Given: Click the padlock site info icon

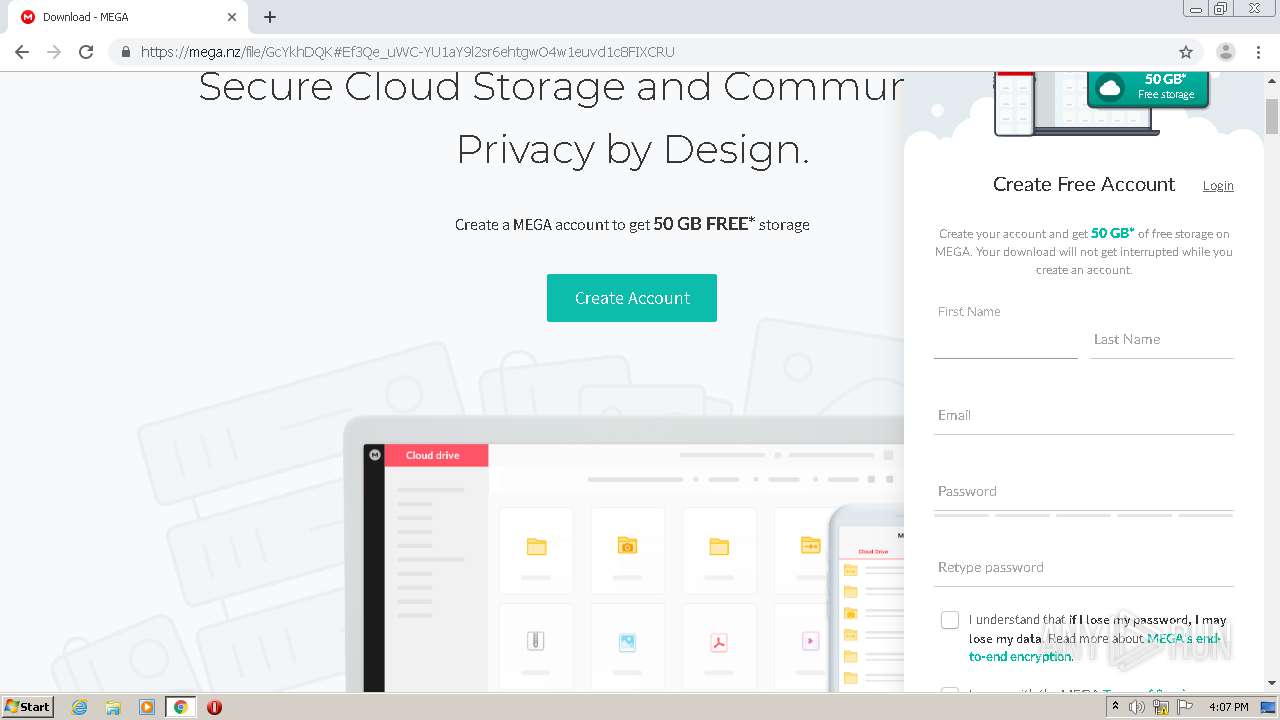Looking at the screenshot, I should tap(126, 52).
